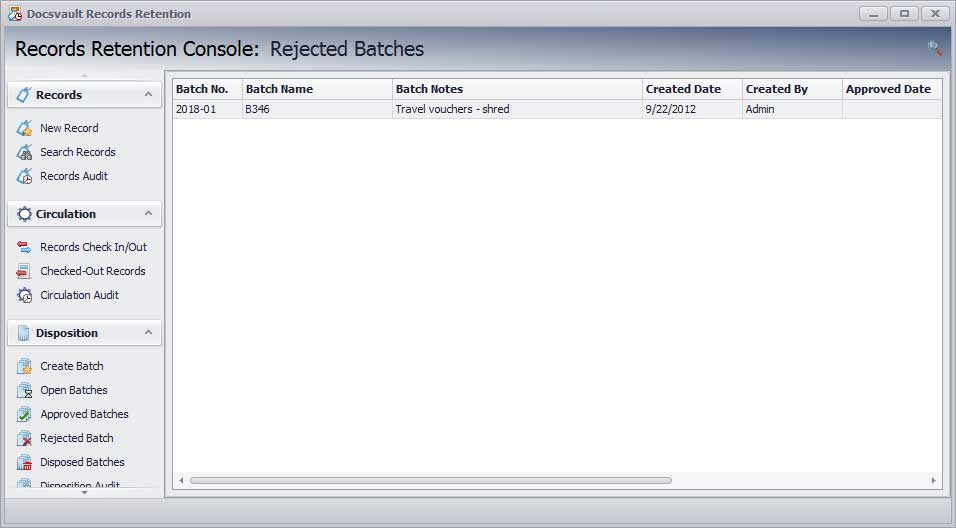The width and height of the screenshot is (956, 528).
Task: Sort by Created By column header
Action: click(792, 89)
